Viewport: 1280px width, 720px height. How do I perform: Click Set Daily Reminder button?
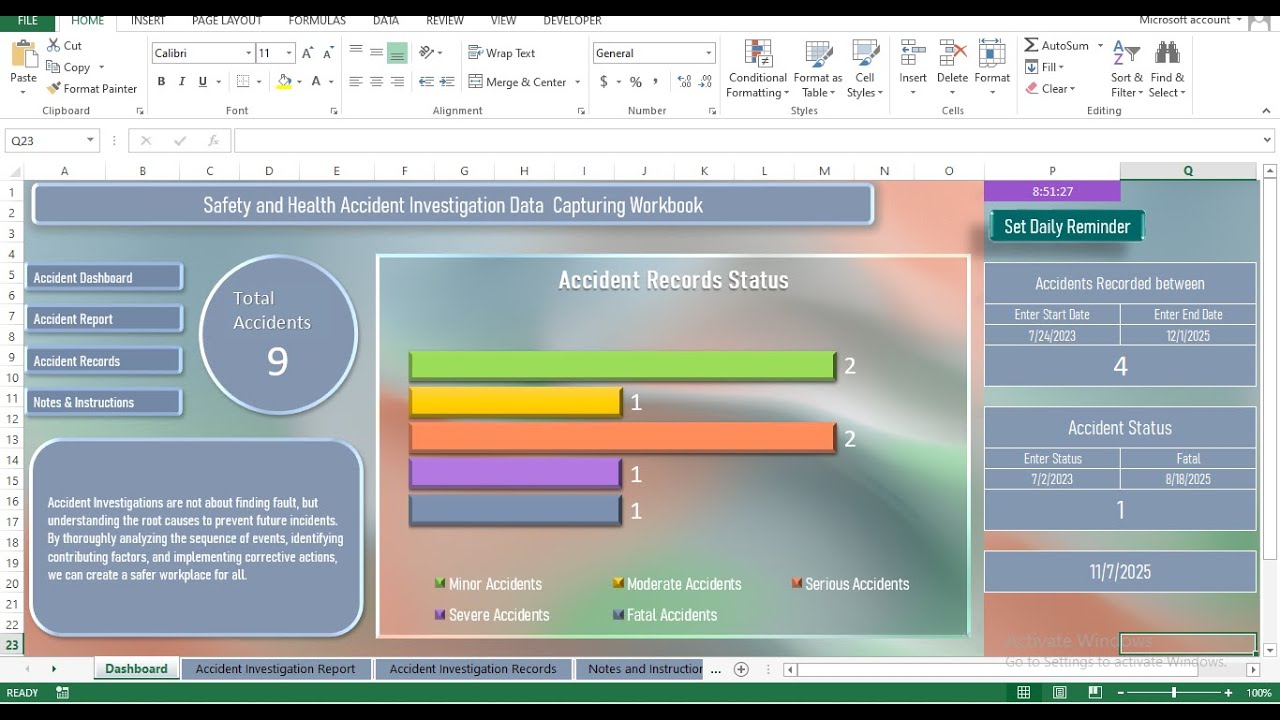coord(1067,226)
